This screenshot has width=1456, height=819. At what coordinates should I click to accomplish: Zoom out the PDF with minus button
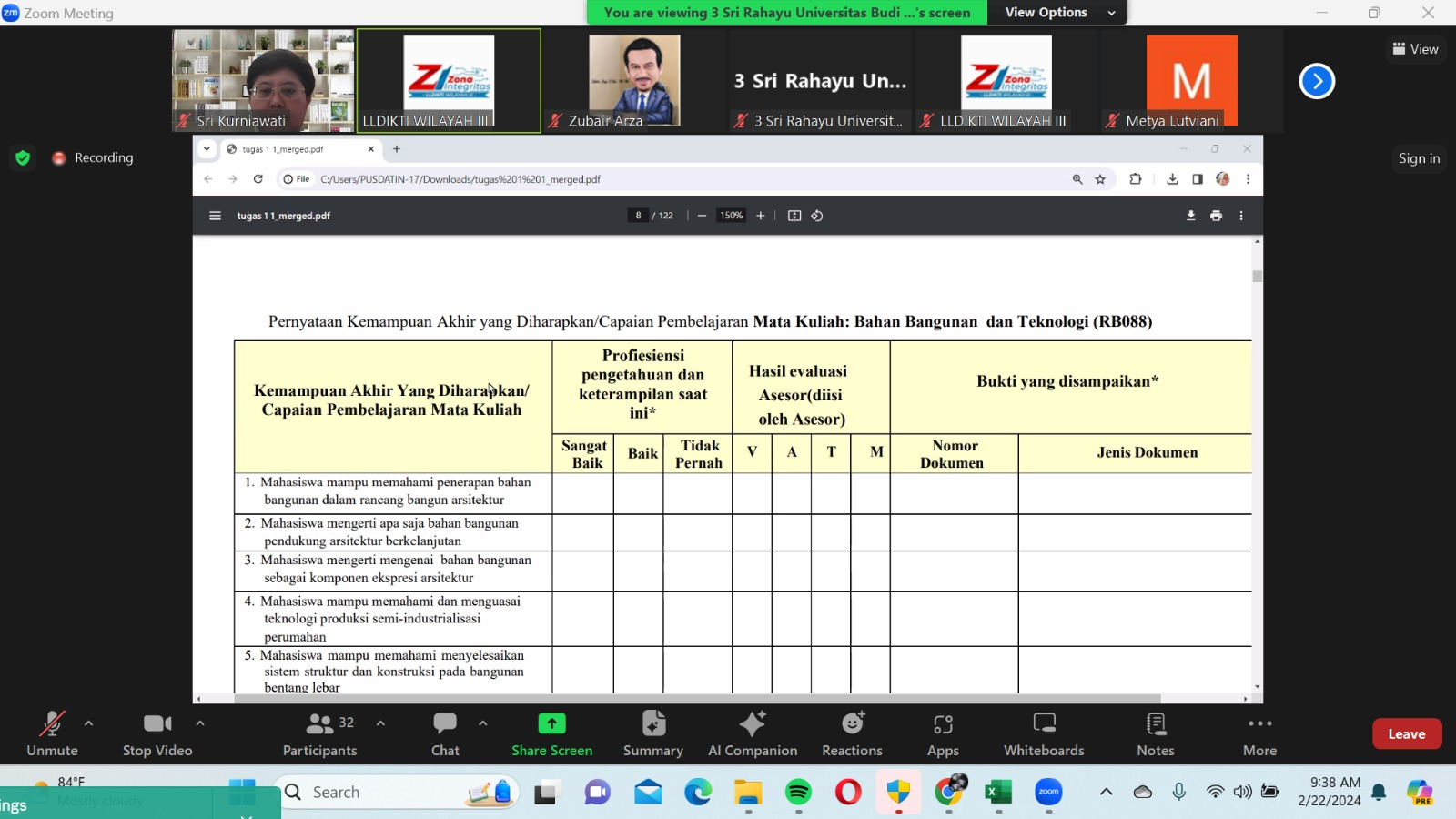702,216
